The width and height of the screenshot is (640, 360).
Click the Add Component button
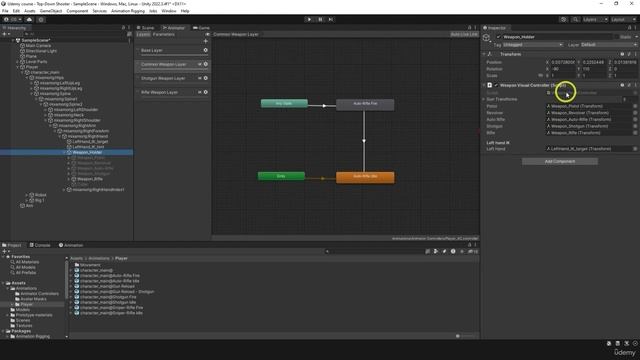(x=560, y=162)
